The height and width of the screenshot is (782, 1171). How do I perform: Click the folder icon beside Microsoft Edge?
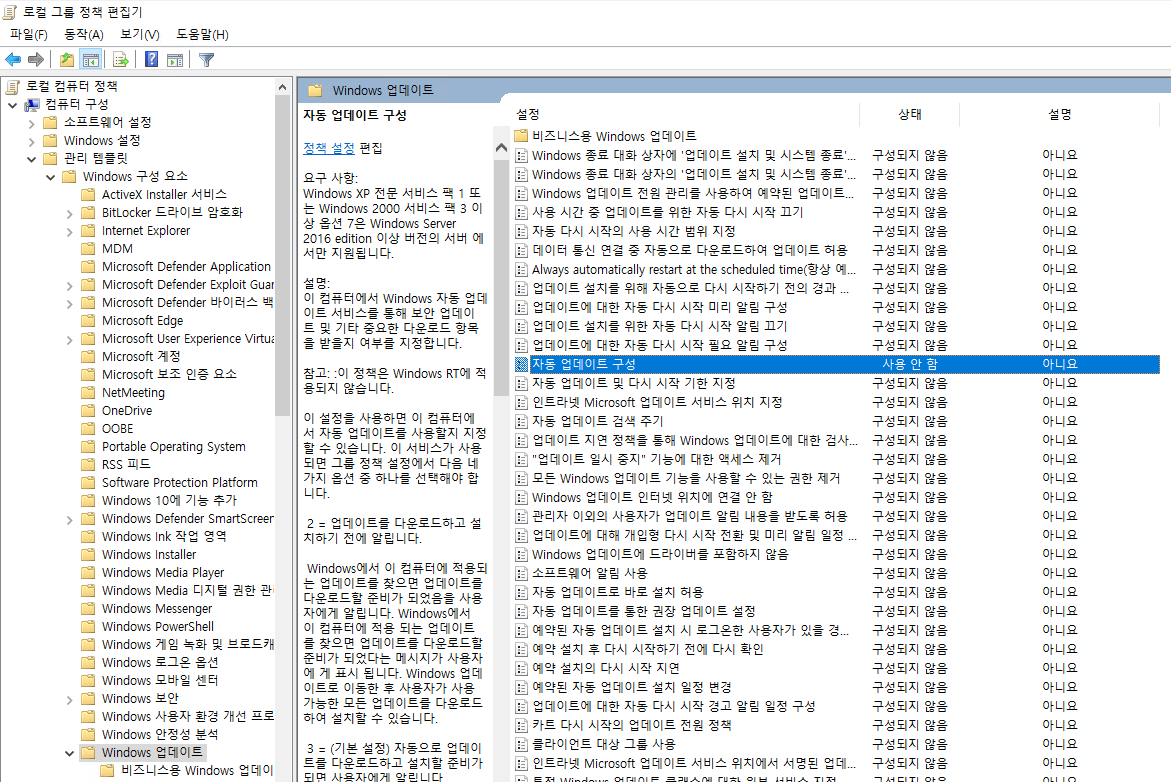pyautogui.click(x=88, y=320)
